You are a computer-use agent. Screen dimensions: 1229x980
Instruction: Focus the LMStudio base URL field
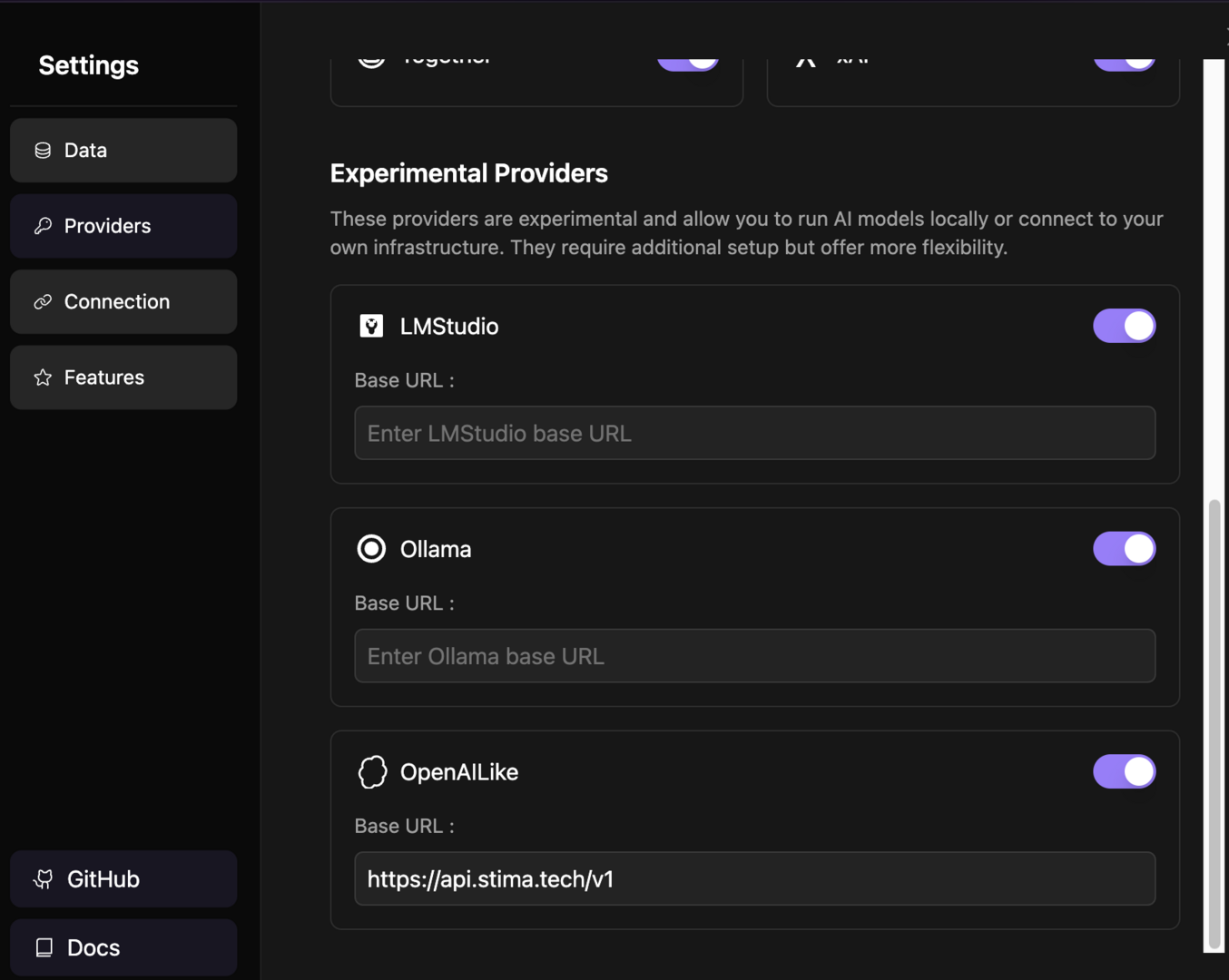coord(754,434)
